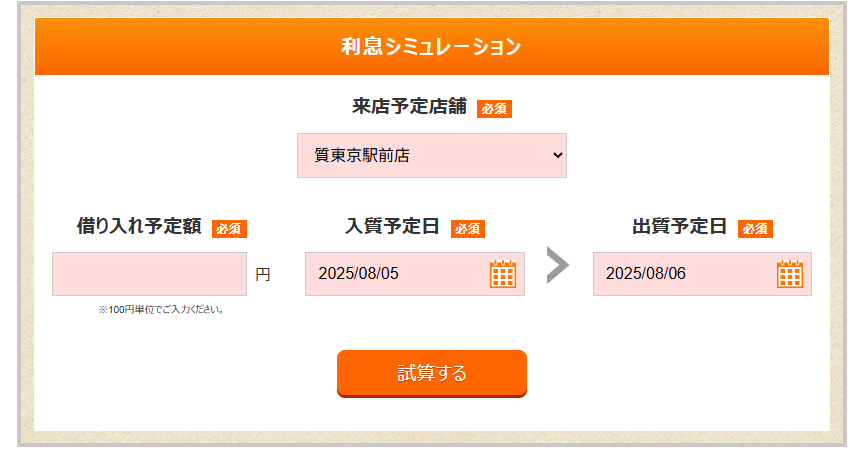This screenshot has width=866, height=449.
Task: Click the 利息シミュレーション header title
Action: pos(431,46)
